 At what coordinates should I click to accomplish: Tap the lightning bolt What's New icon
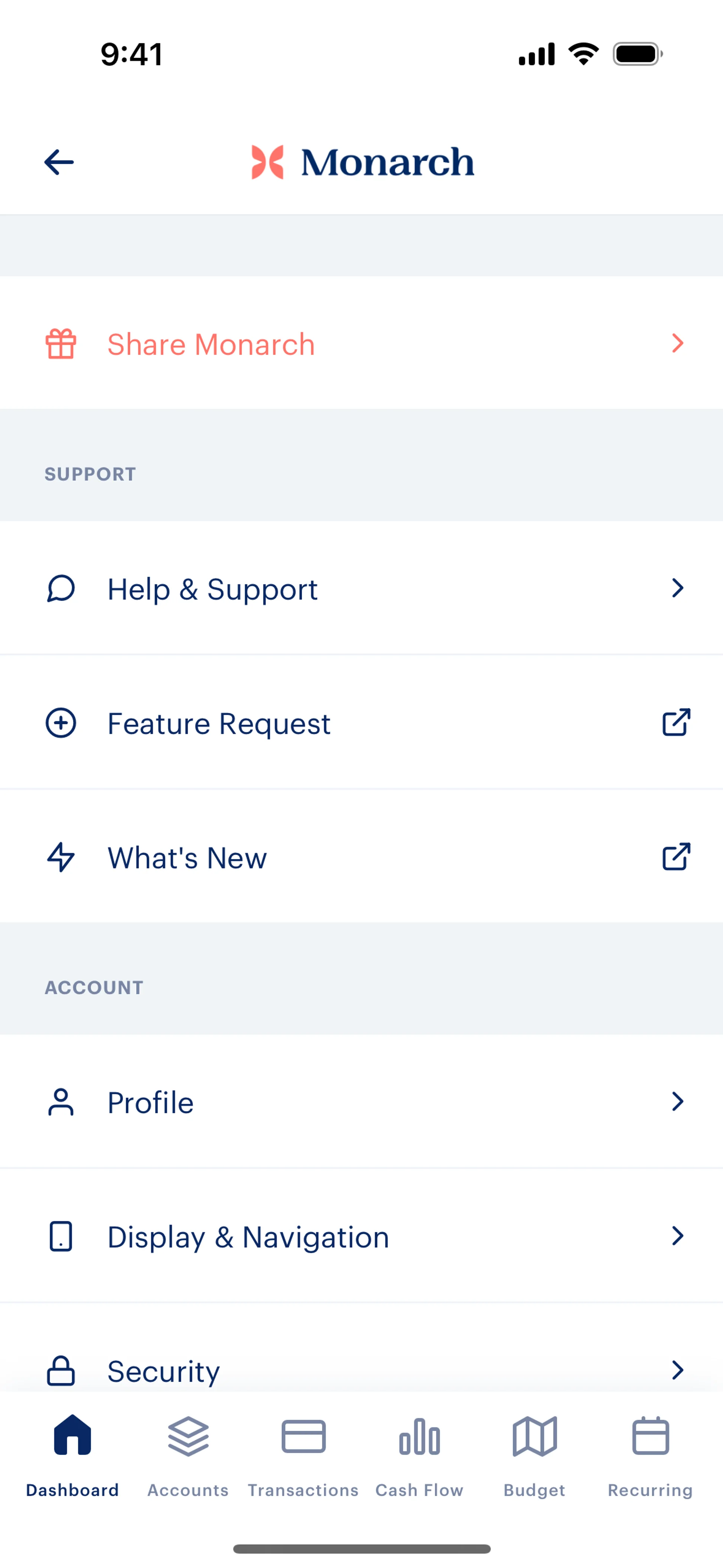pyautogui.click(x=61, y=857)
